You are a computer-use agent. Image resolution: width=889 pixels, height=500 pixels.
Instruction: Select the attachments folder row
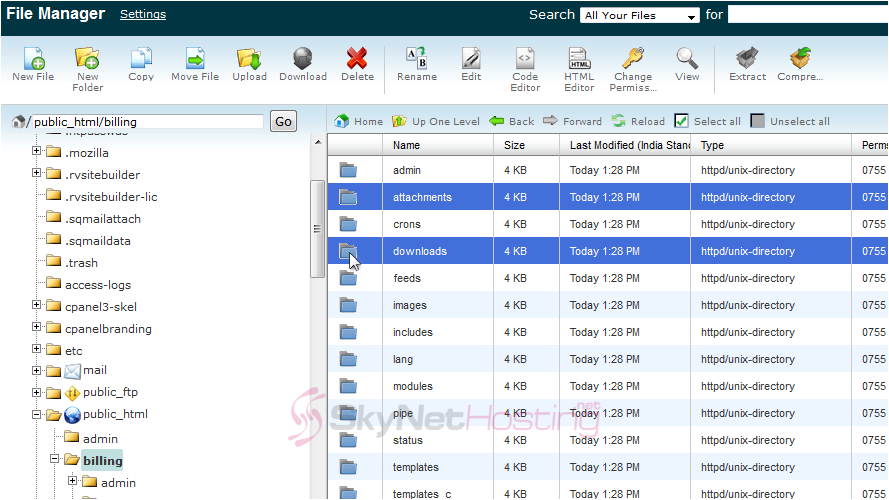[608, 197]
